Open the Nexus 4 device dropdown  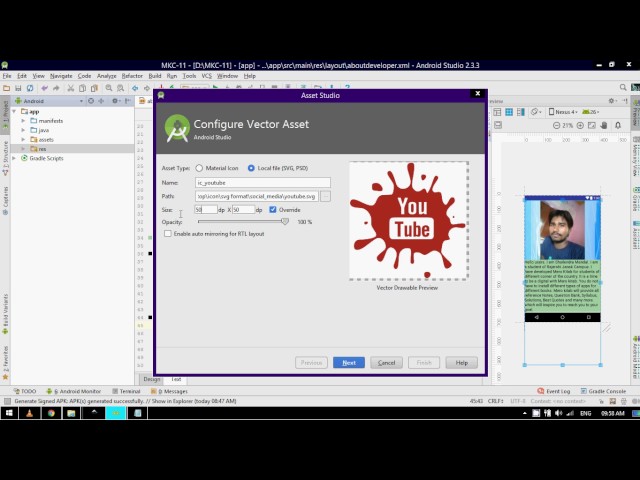point(563,112)
